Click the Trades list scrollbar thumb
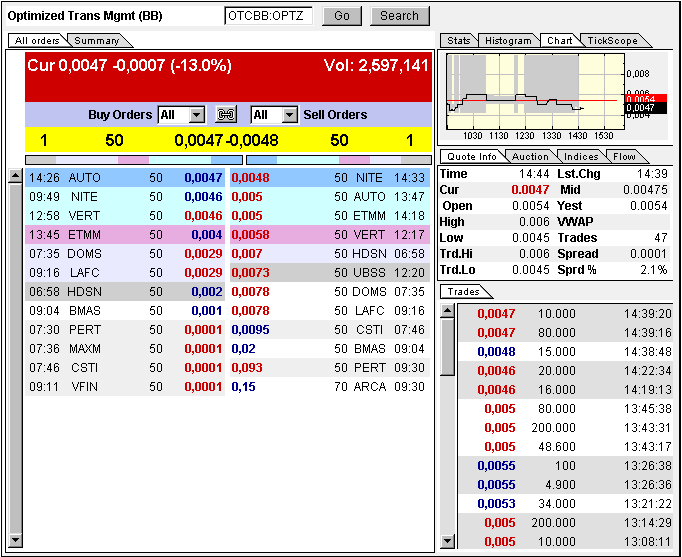The width and height of the screenshot is (682, 557). point(448,347)
